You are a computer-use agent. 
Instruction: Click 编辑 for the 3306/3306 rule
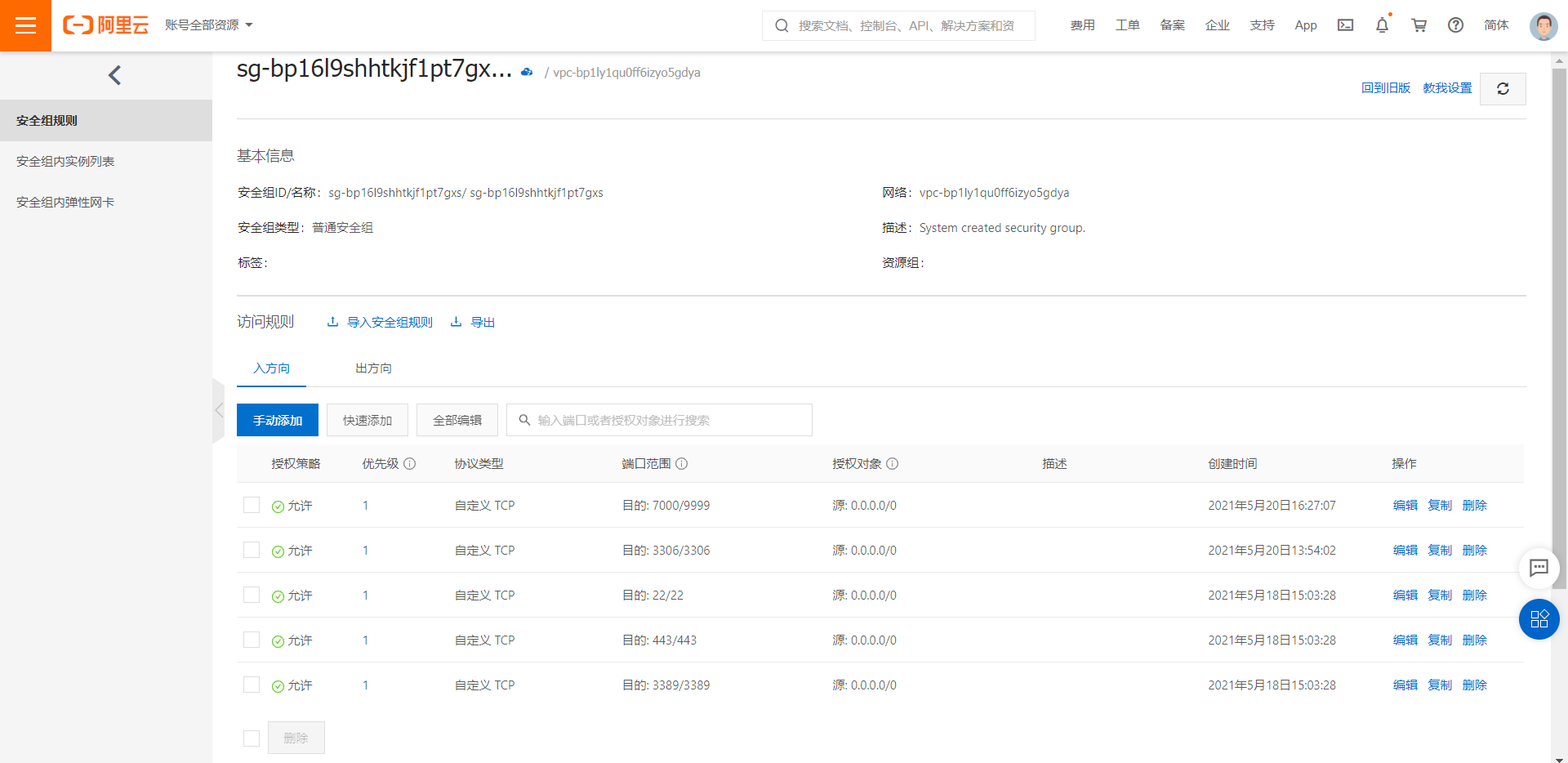(1405, 550)
